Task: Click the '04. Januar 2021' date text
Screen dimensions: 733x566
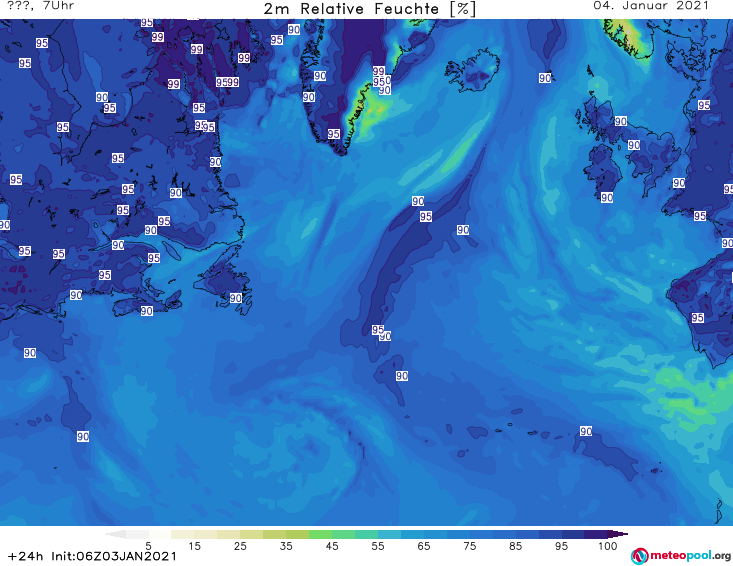Action: click(x=651, y=6)
